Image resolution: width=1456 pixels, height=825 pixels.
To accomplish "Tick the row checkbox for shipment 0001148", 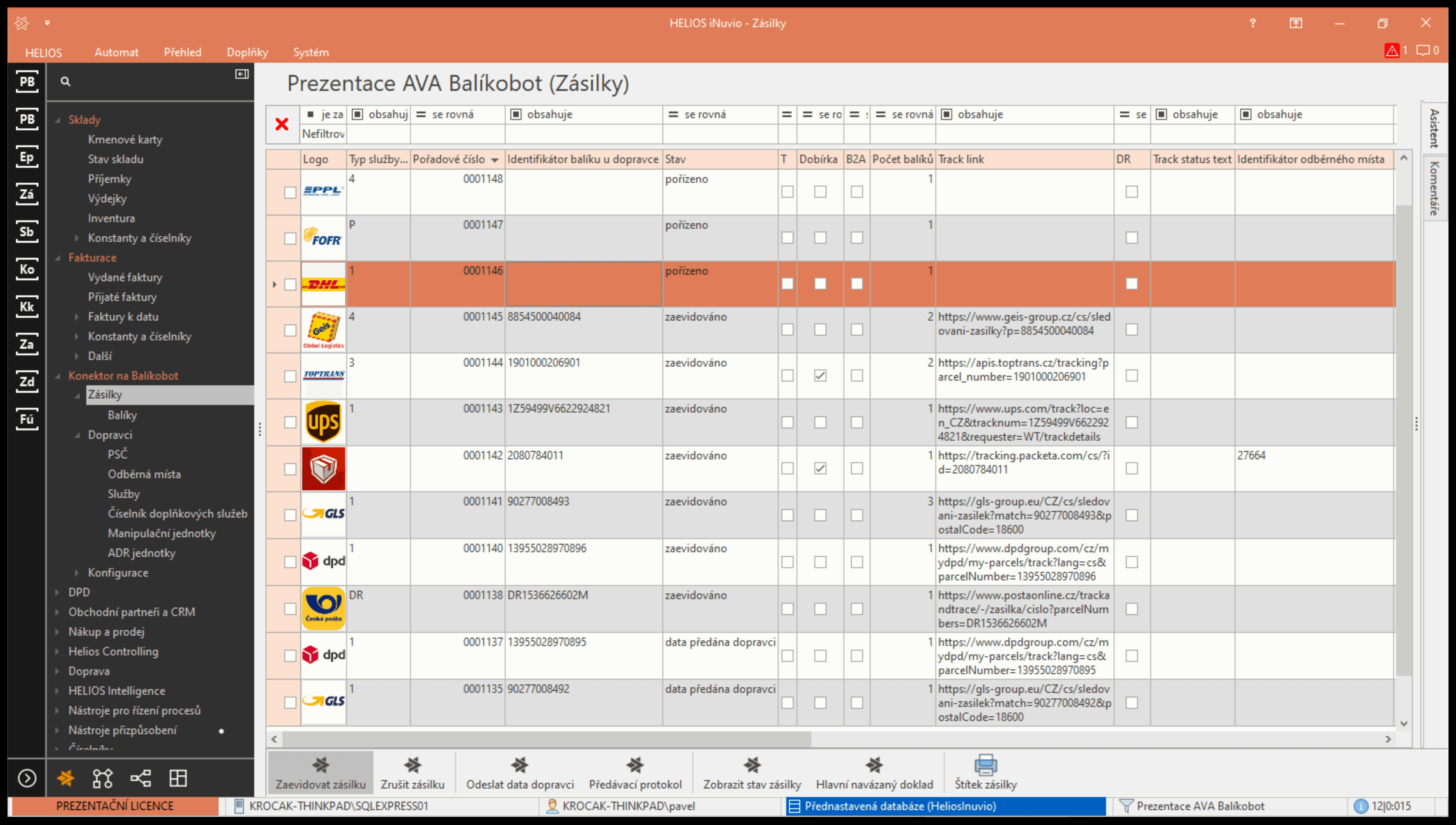I will (x=290, y=193).
